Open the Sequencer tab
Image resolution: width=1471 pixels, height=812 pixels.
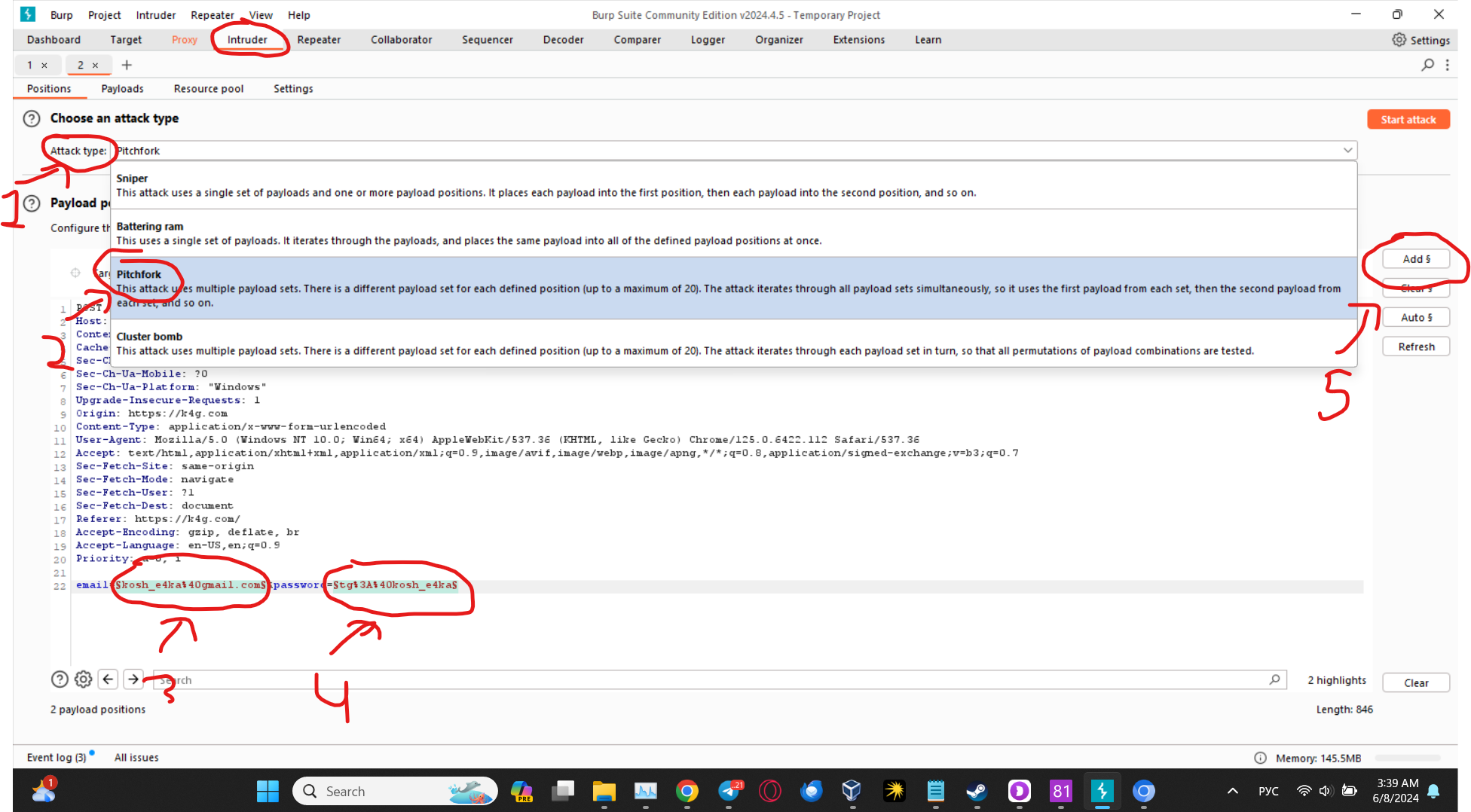488,40
